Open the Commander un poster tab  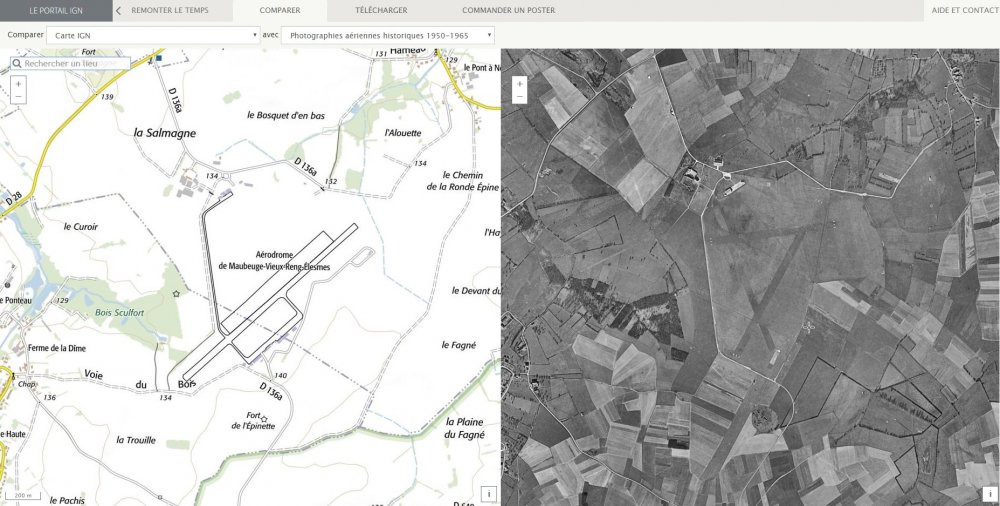click(x=508, y=10)
